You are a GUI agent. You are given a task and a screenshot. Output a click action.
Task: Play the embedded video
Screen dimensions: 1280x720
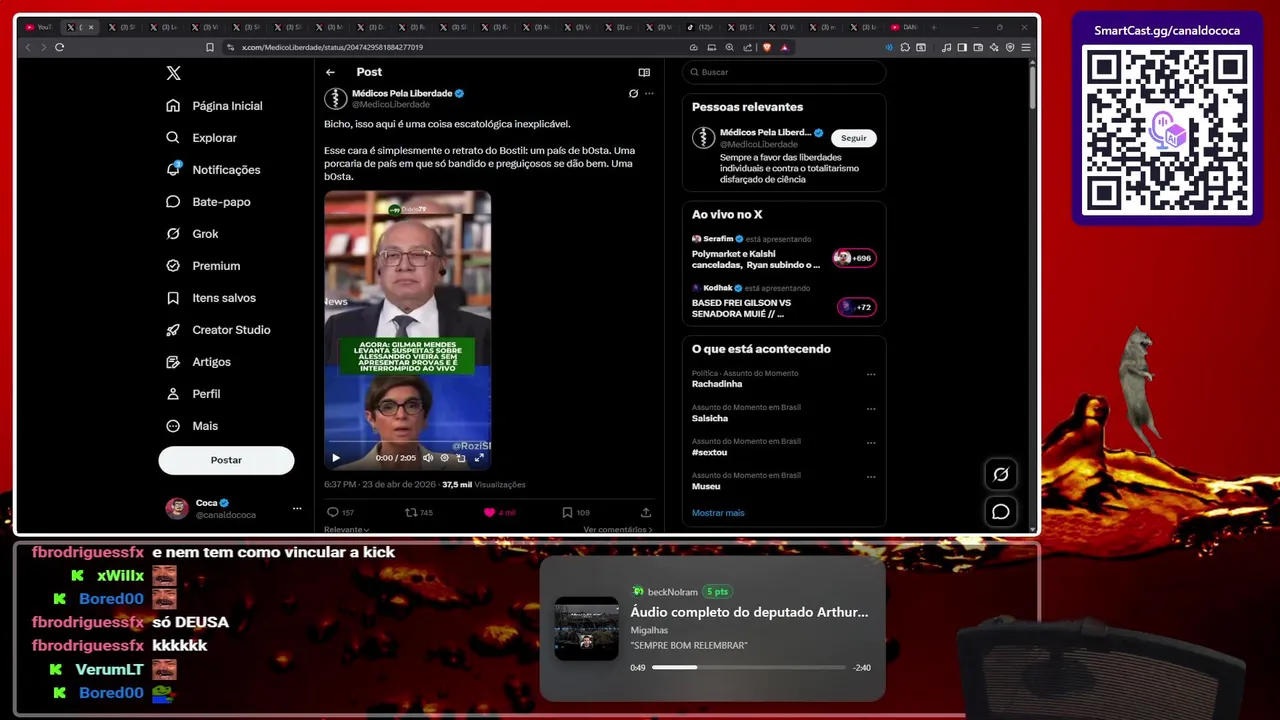click(336, 458)
